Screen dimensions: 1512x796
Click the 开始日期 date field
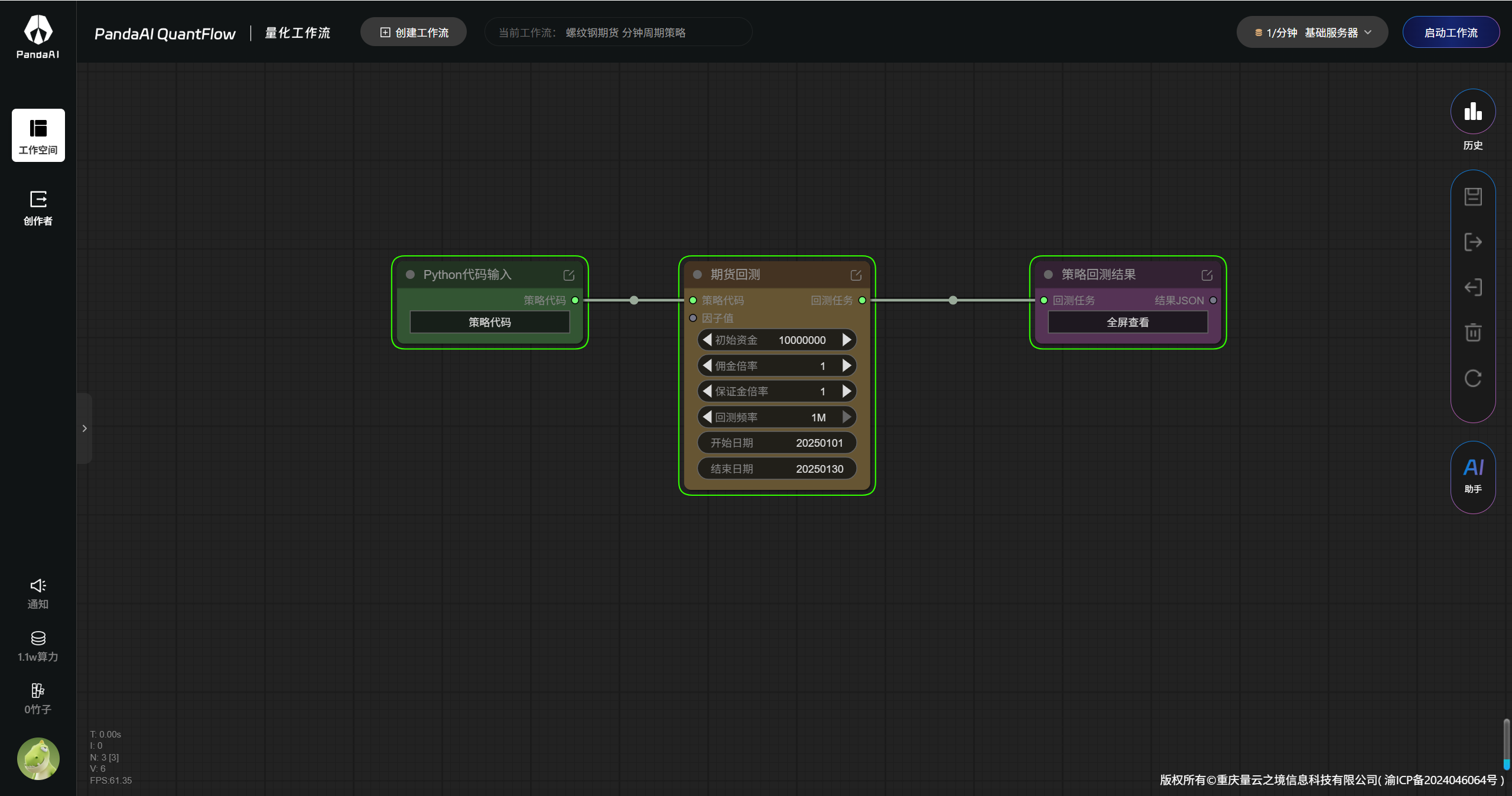point(776,443)
